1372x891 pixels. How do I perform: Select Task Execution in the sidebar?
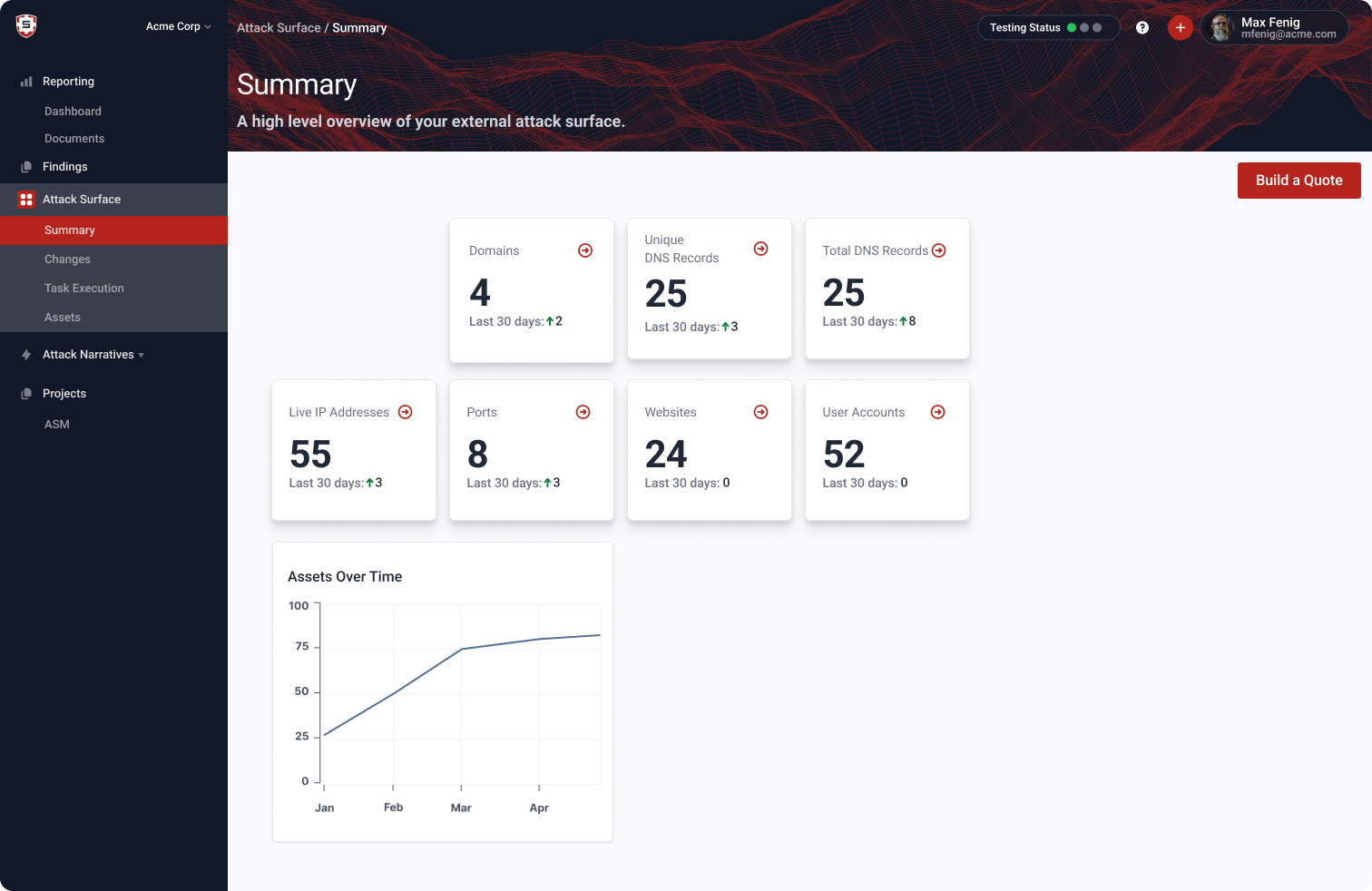(83, 288)
